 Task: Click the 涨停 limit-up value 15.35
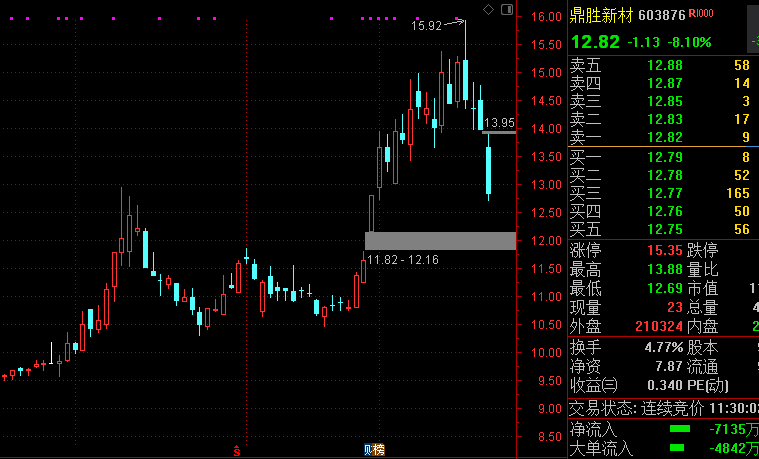coord(665,251)
